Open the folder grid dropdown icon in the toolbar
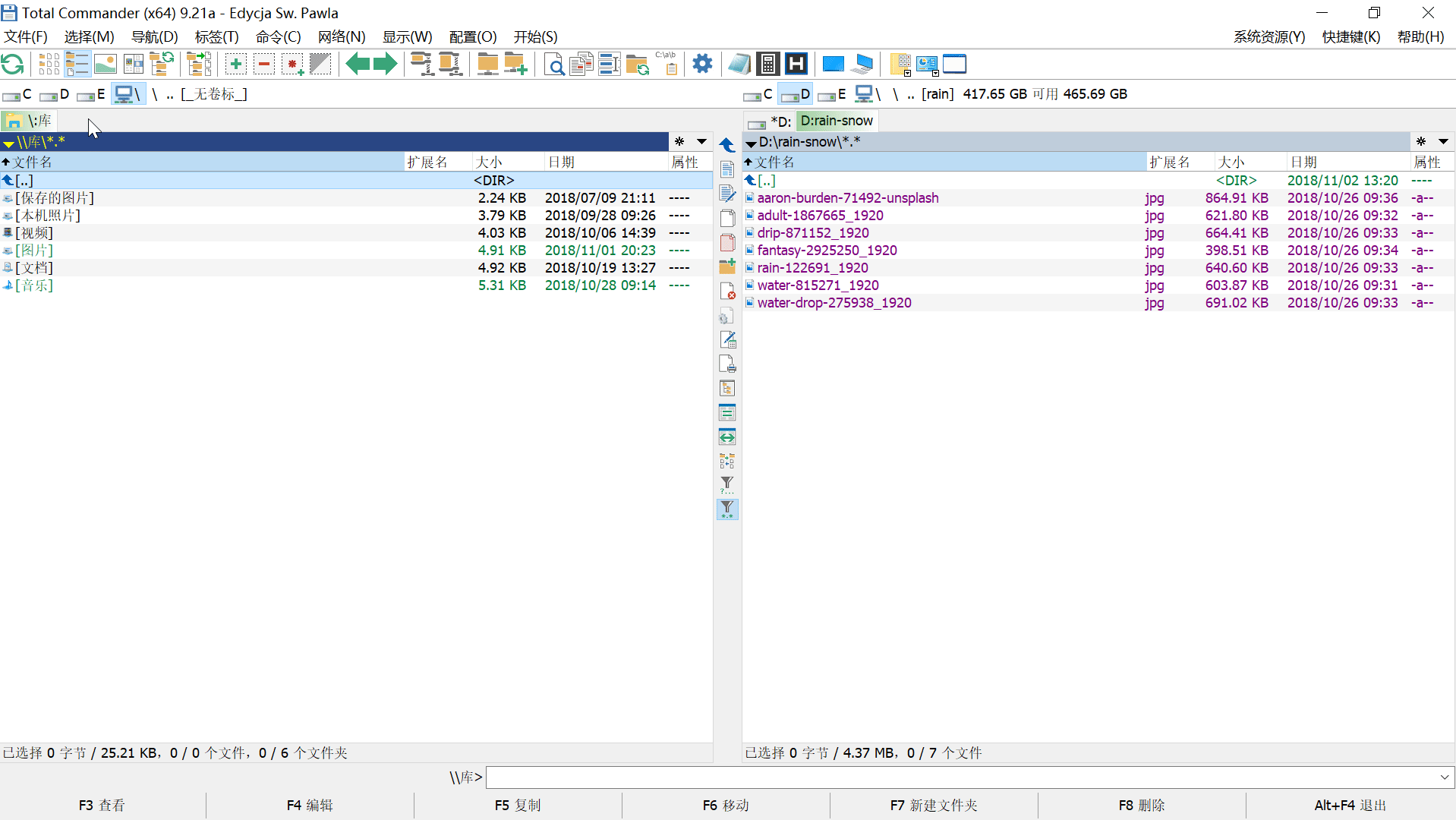This screenshot has height=820, width=1456. (x=900, y=65)
